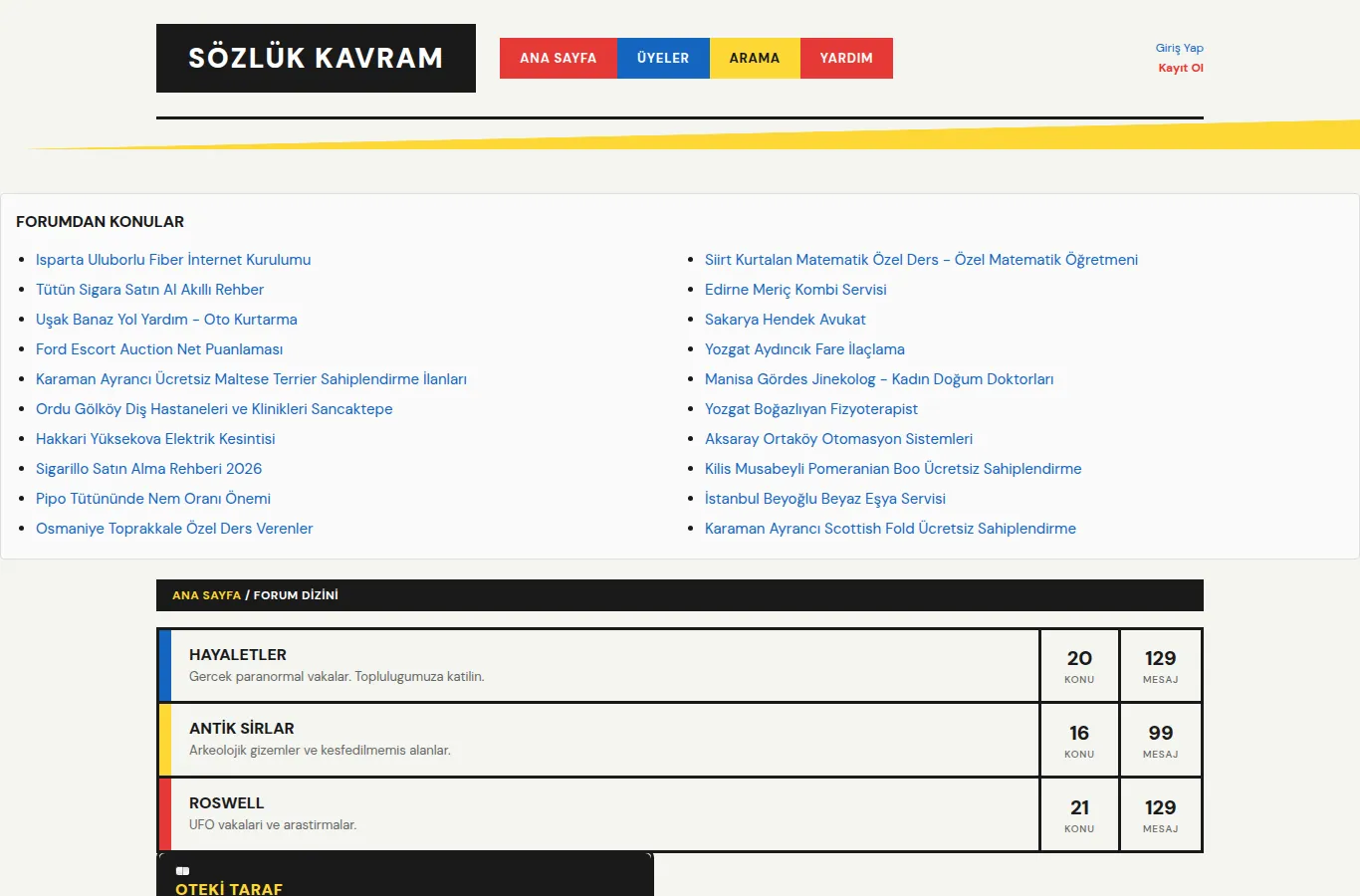Go to ANA SAYFA in navigation
The height and width of the screenshot is (896, 1360).
pyautogui.click(x=559, y=58)
